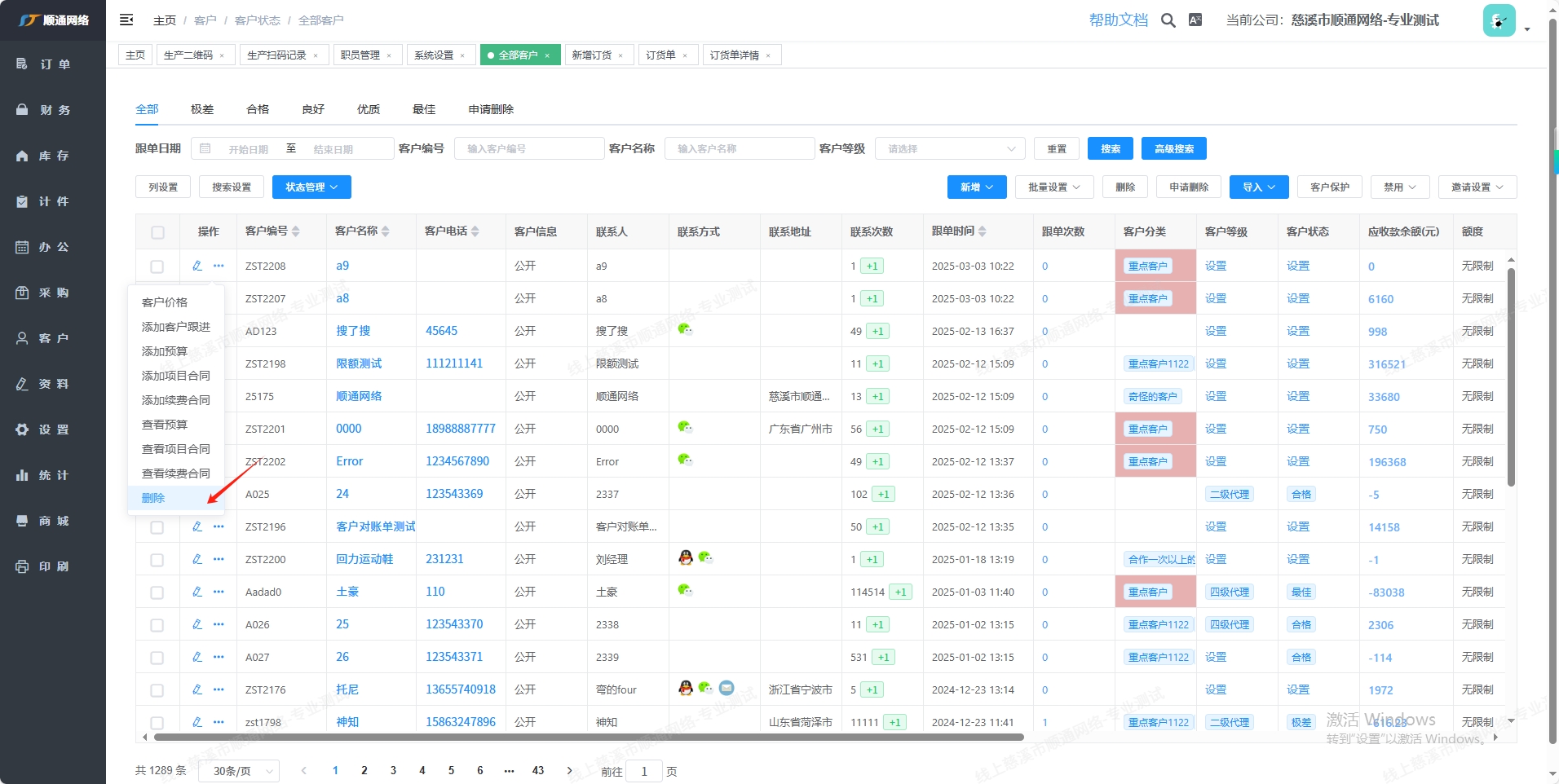Expand 新增 dropdown button
The height and width of the screenshot is (784, 1559).
coord(977,187)
